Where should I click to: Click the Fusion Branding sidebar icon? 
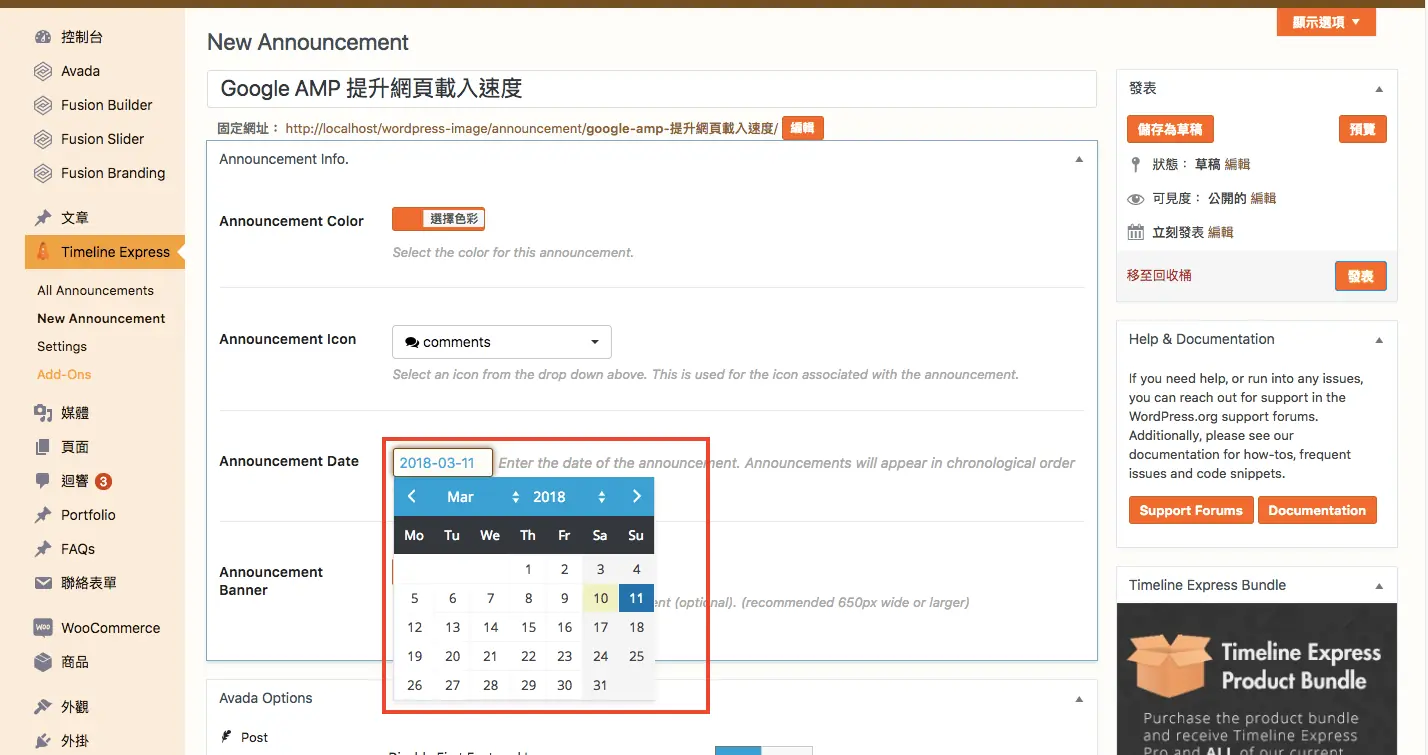pos(43,173)
